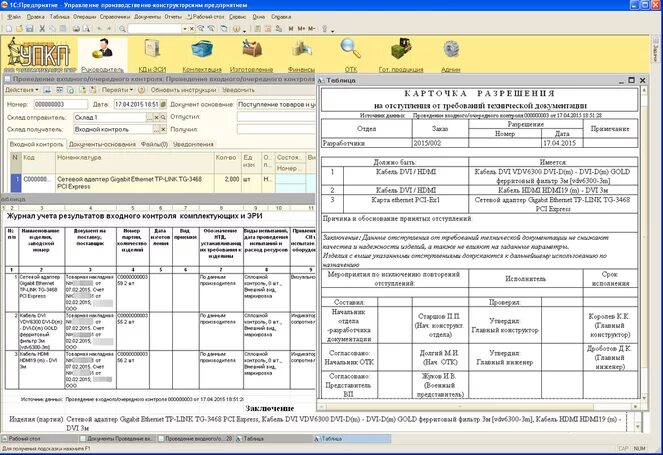Click the Документ основание field
663x455 pixels.
click(x=276, y=104)
